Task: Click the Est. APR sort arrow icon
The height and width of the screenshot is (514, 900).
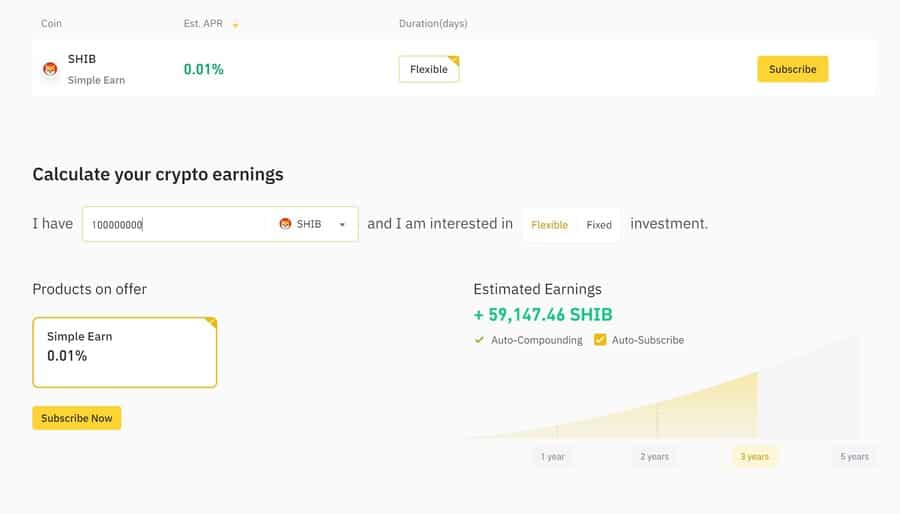Action: click(x=235, y=25)
